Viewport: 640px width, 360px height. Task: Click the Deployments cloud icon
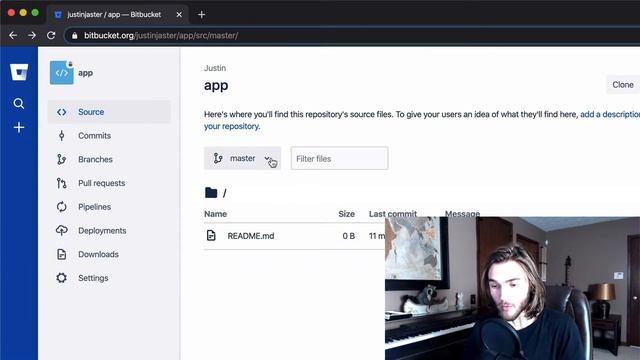pyautogui.click(x=62, y=231)
